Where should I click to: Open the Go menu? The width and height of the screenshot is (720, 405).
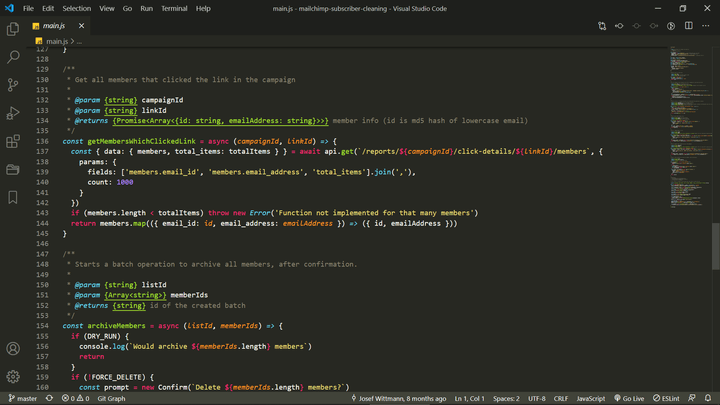point(127,8)
